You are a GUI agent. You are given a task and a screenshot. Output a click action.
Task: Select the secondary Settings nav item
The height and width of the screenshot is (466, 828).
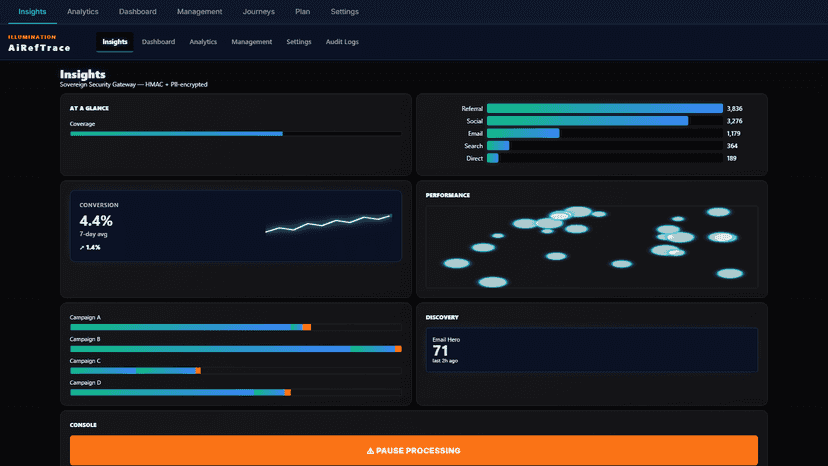[x=299, y=42]
